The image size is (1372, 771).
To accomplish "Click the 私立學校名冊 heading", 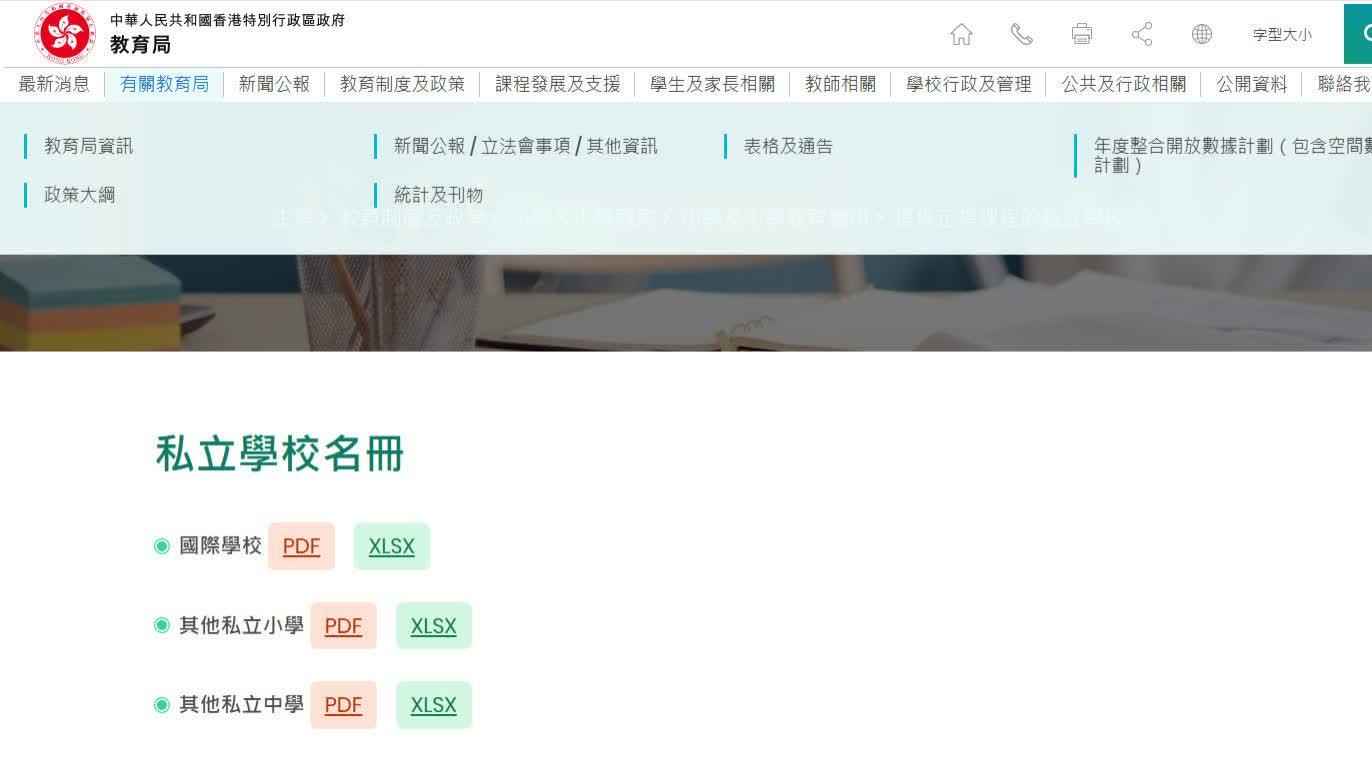I will click(x=279, y=454).
